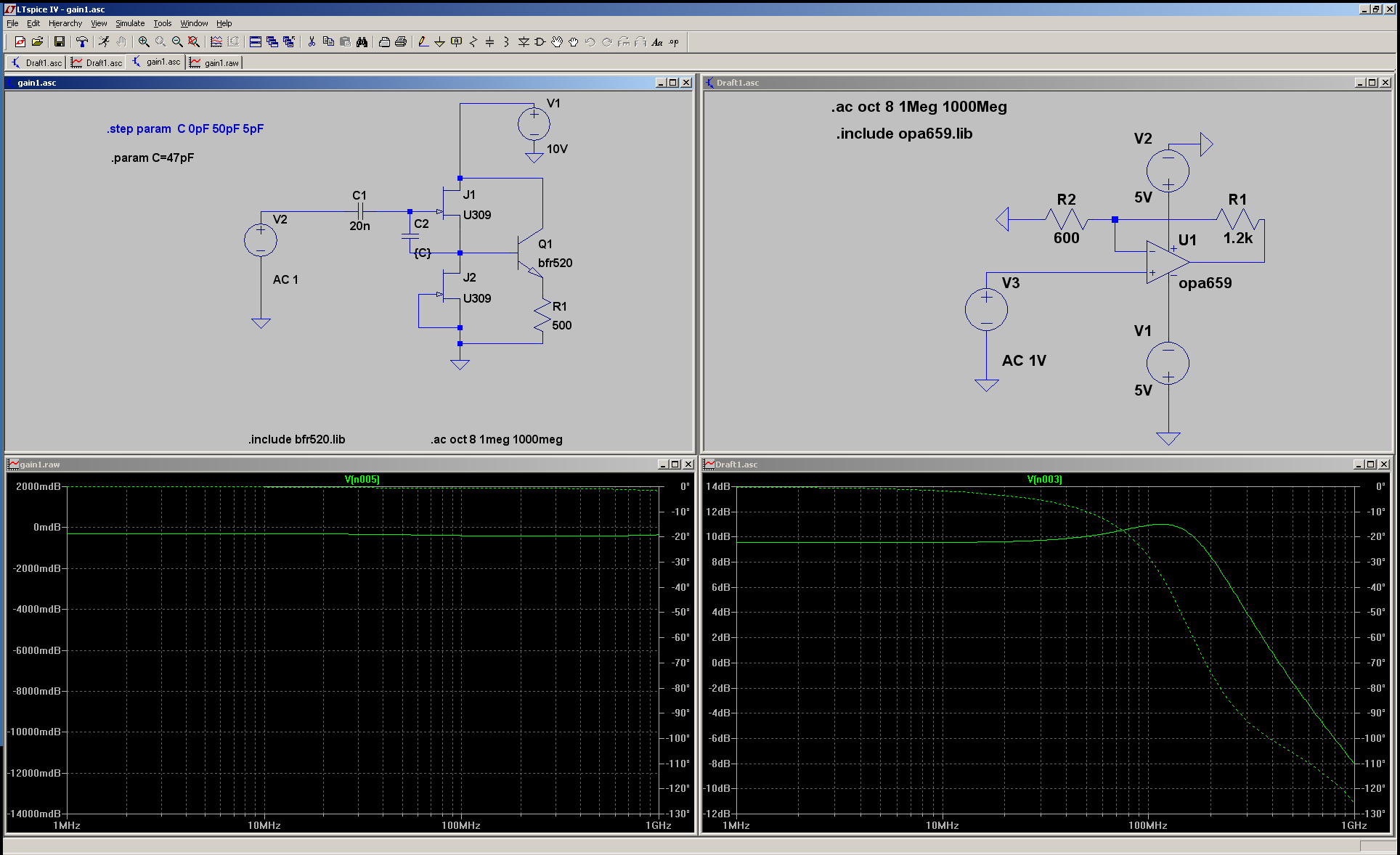
Task: Cascade windows icon in toolbar
Action: 272,42
